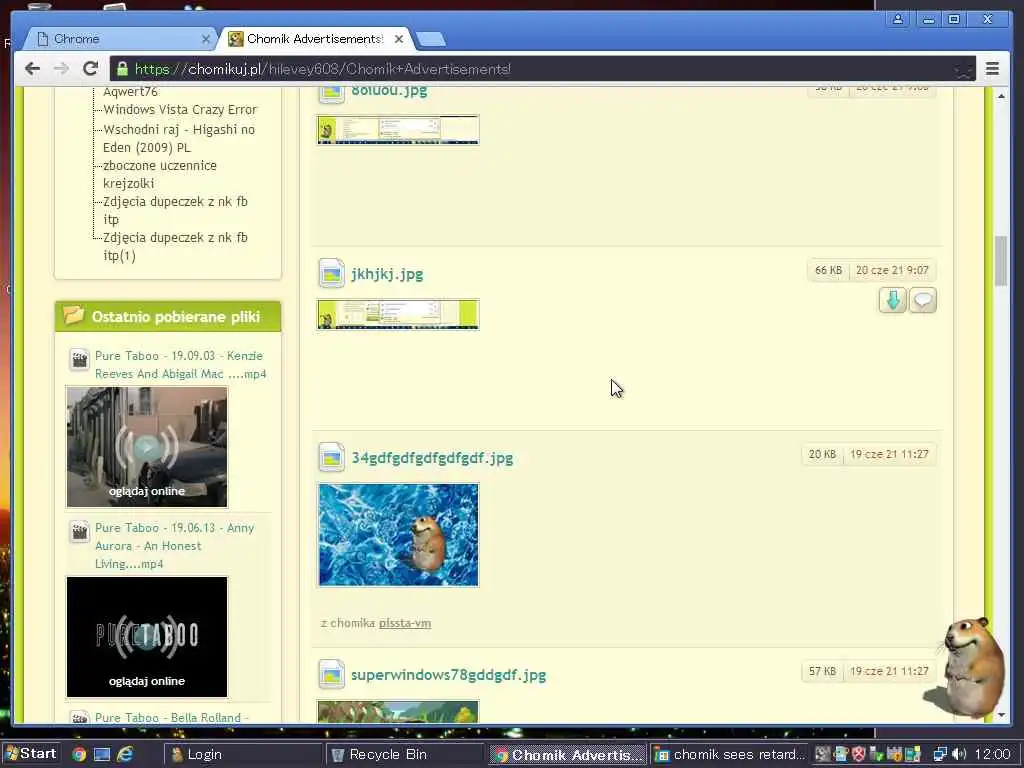
Task: Click the network connection tray icon
Action: [940, 755]
